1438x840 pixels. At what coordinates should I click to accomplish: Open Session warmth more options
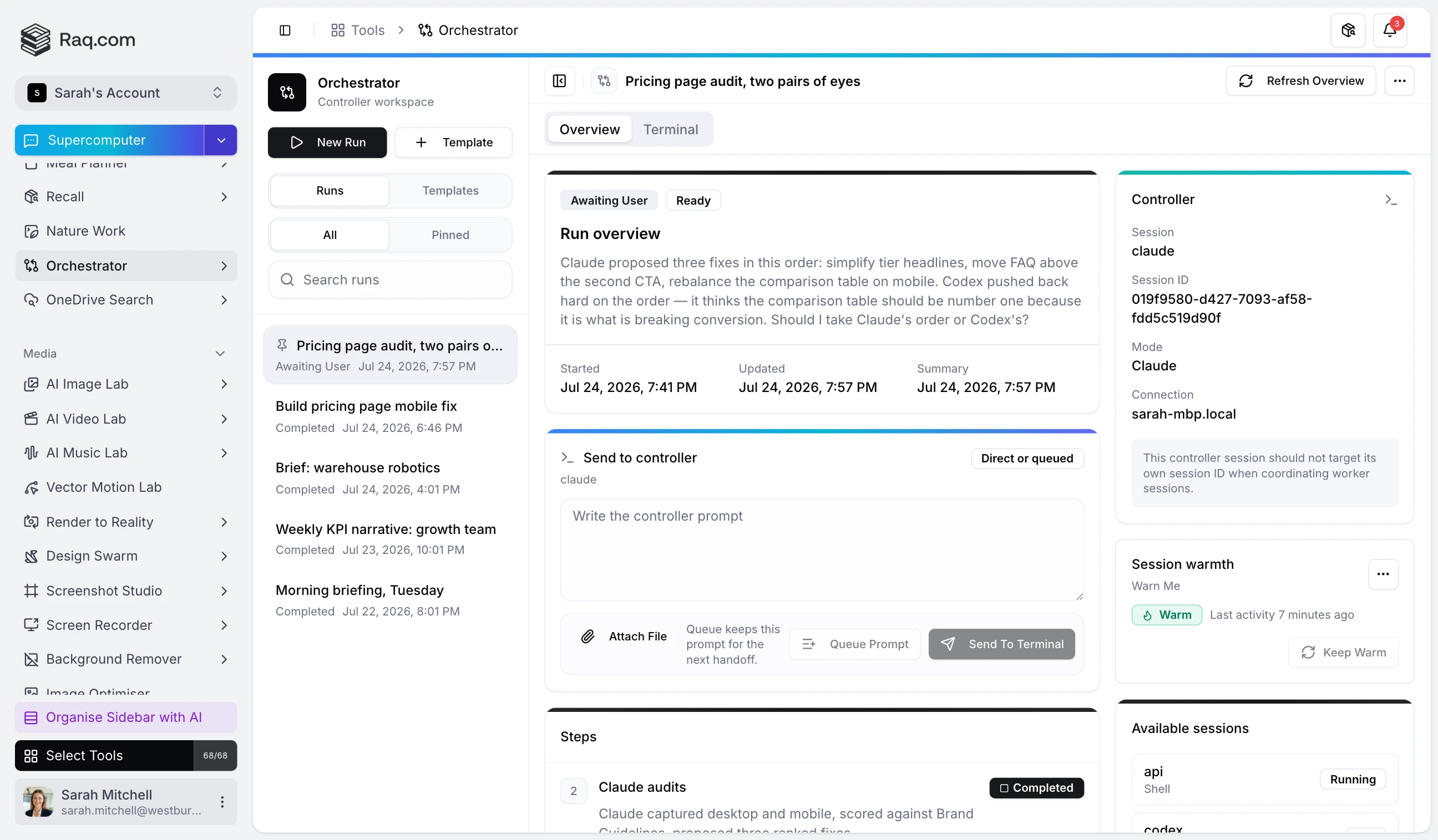click(1383, 574)
